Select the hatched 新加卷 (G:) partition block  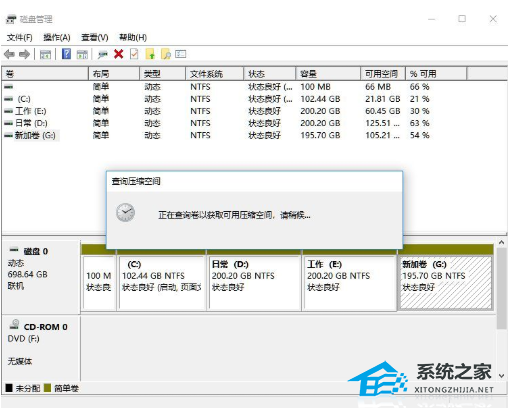coord(445,283)
